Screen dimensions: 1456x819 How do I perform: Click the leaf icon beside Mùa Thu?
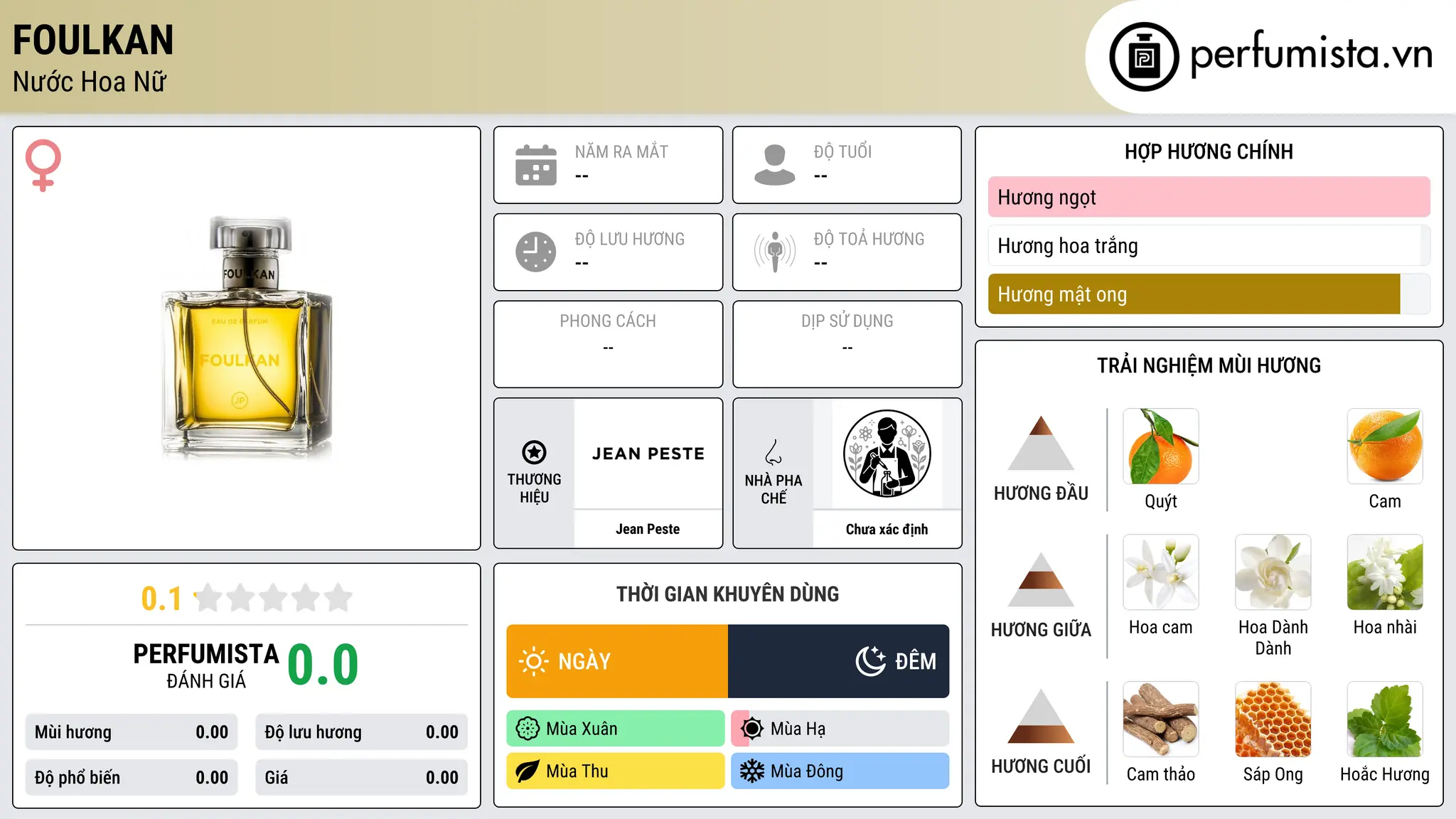click(528, 771)
